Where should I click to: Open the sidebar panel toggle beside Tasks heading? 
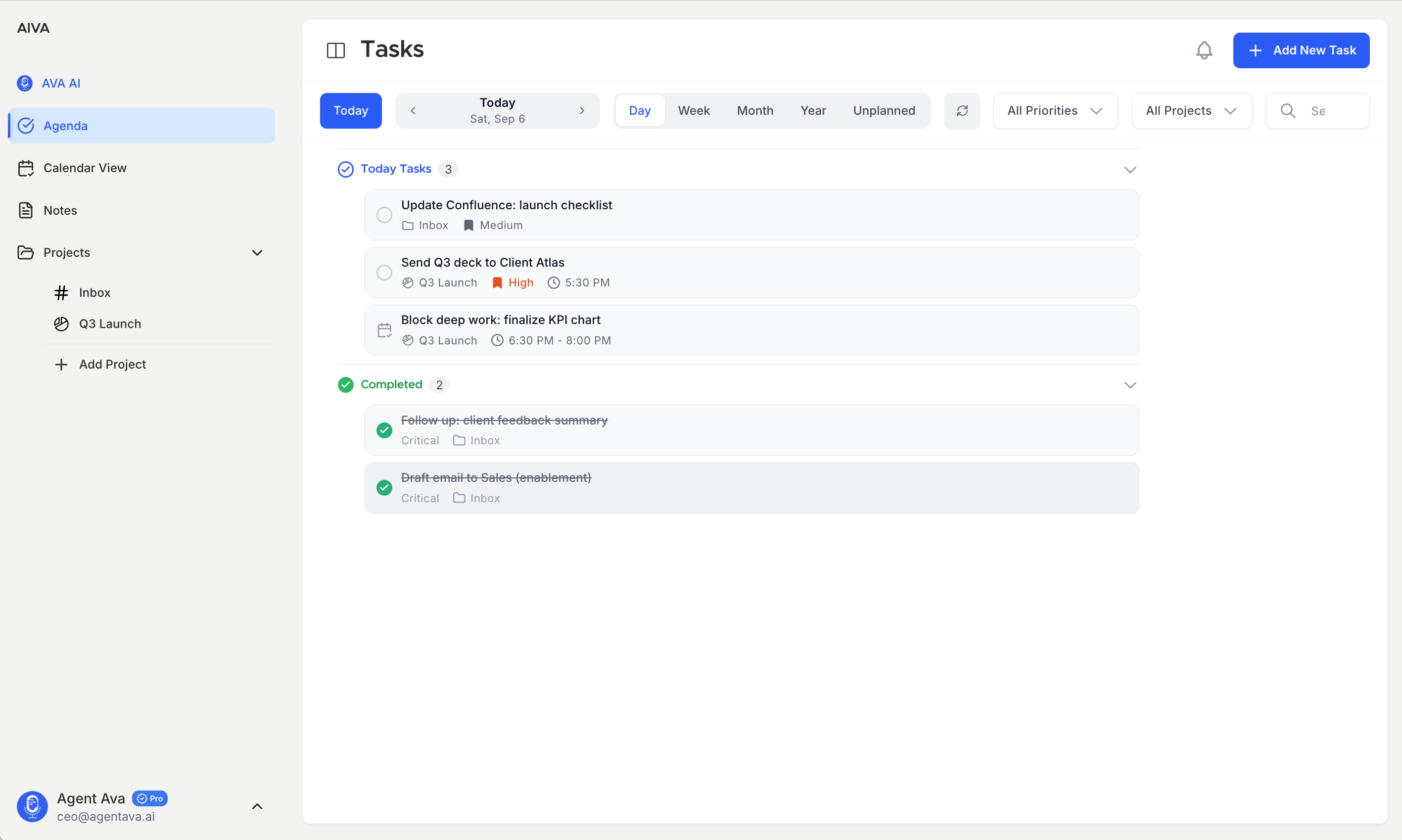335,50
